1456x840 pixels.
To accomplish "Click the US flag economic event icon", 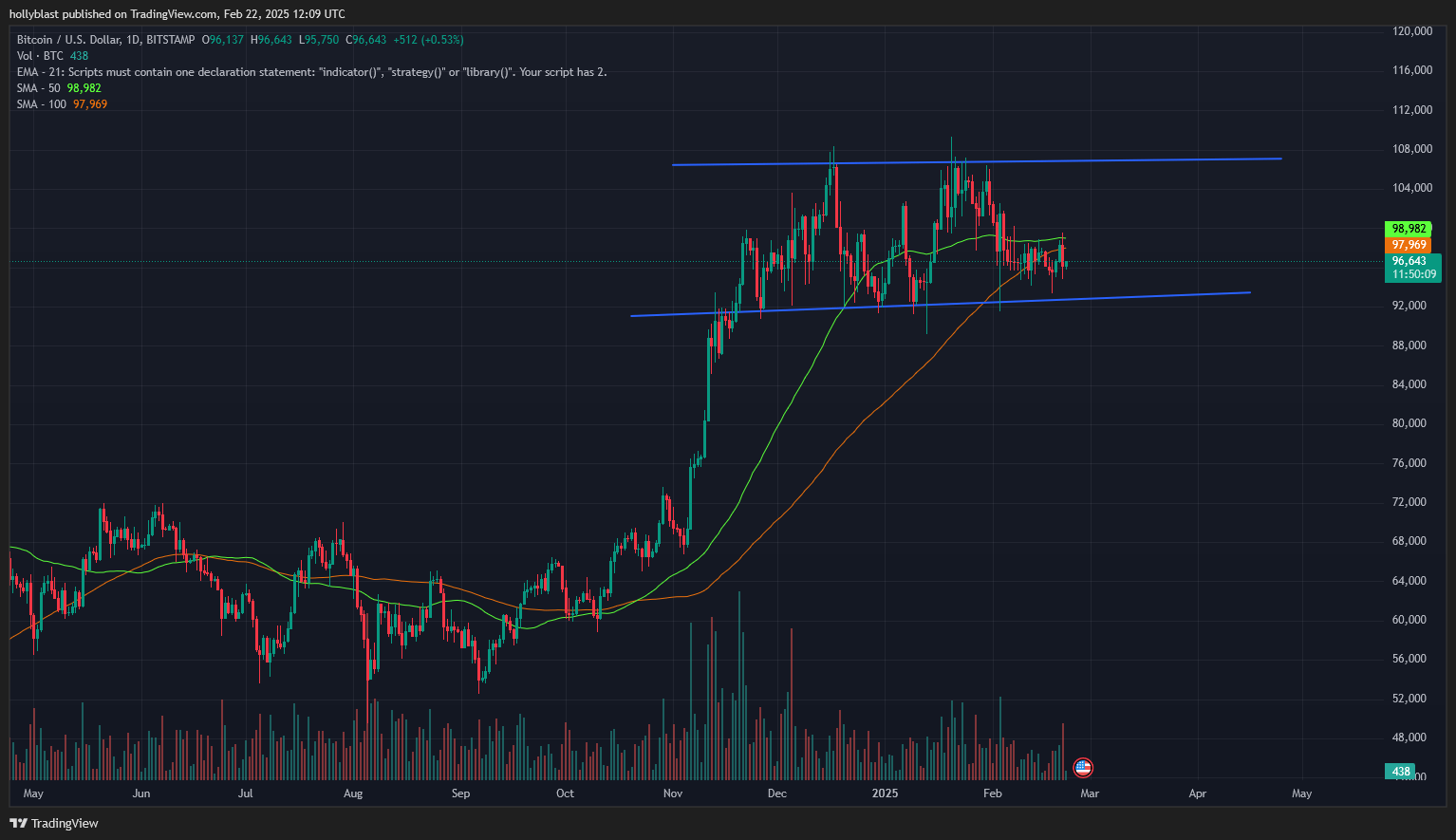I will point(1082,768).
